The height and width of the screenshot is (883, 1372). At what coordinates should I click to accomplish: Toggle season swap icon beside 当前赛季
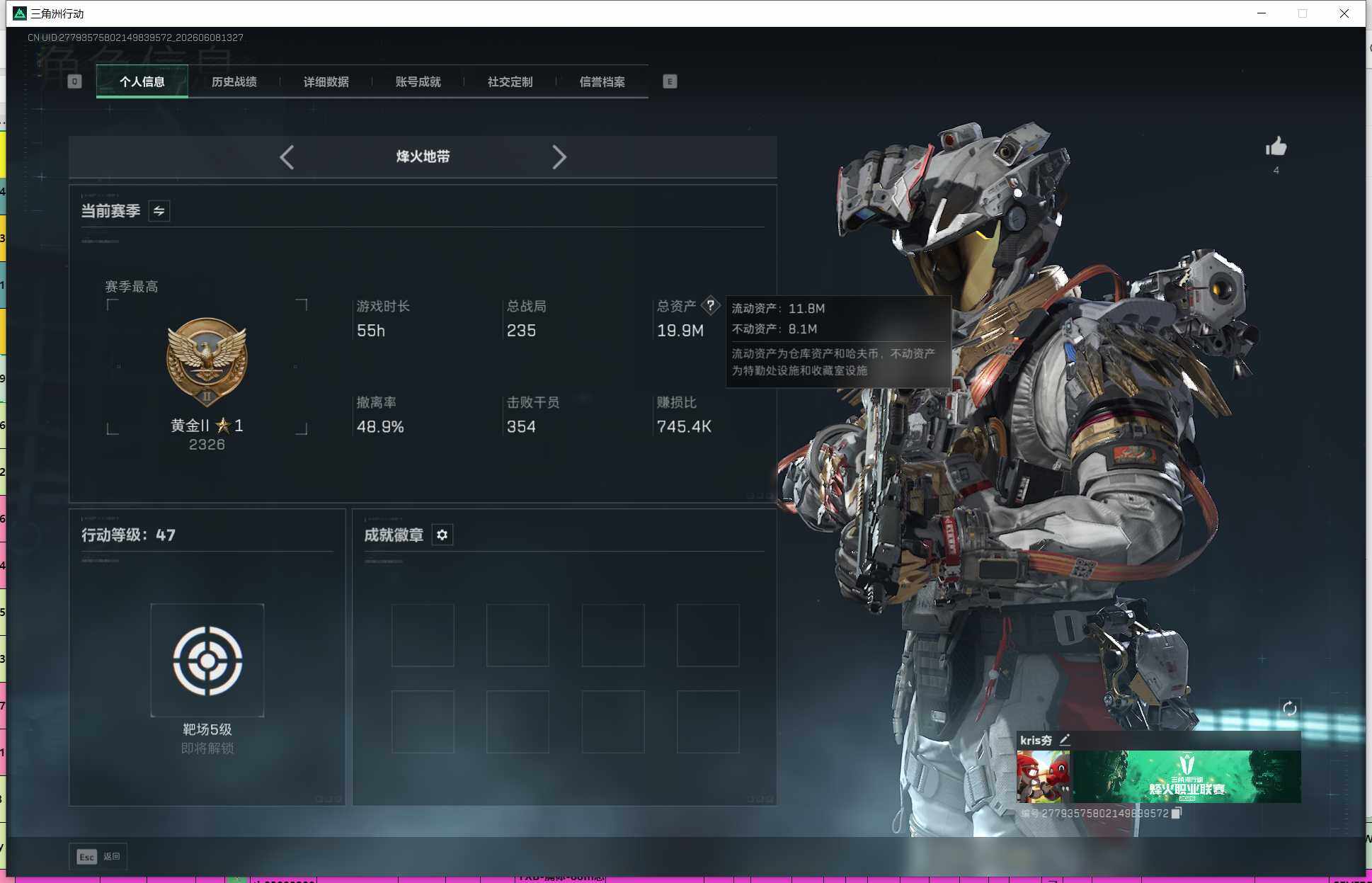point(159,211)
